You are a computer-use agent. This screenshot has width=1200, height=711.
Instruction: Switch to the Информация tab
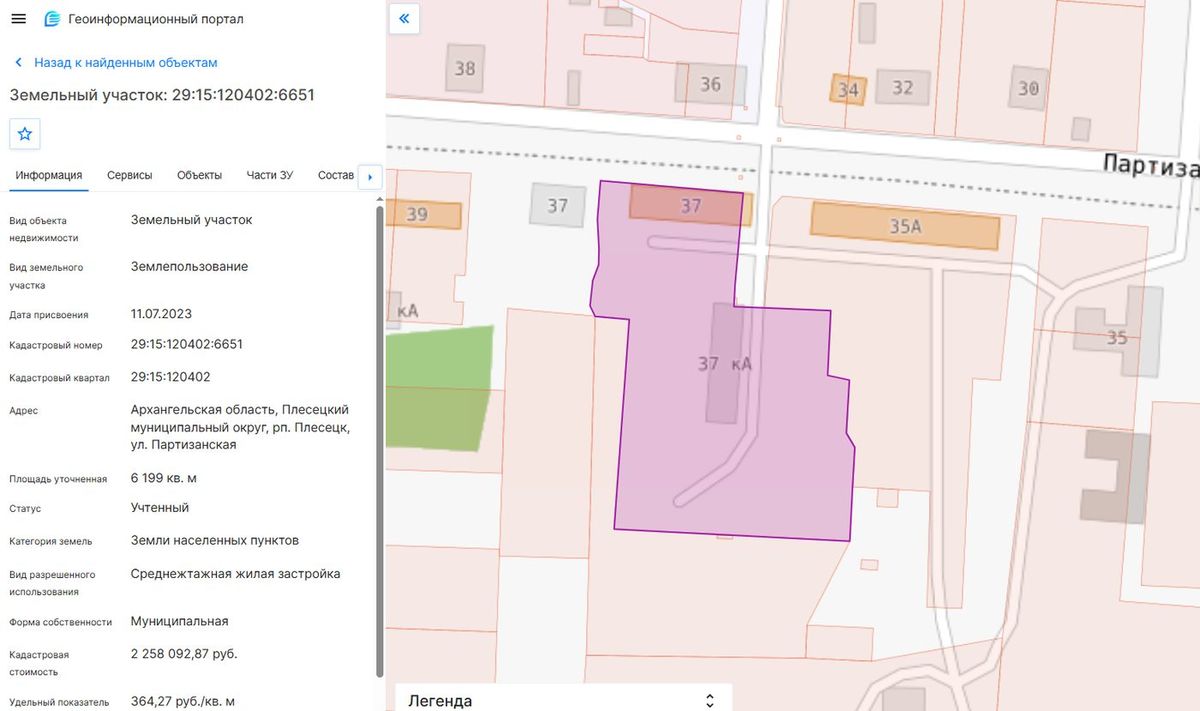pyautogui.click(x=49, y=175)
